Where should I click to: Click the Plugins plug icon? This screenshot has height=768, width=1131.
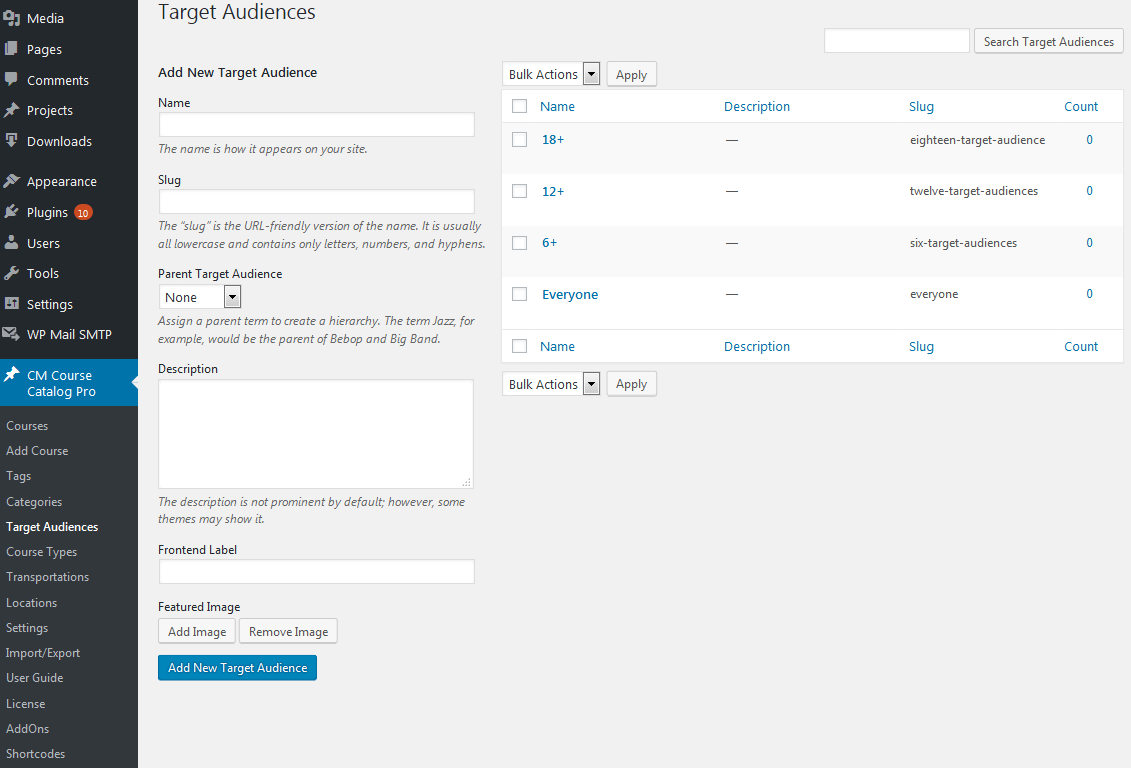pyautogui.click(x=11, y=212)
